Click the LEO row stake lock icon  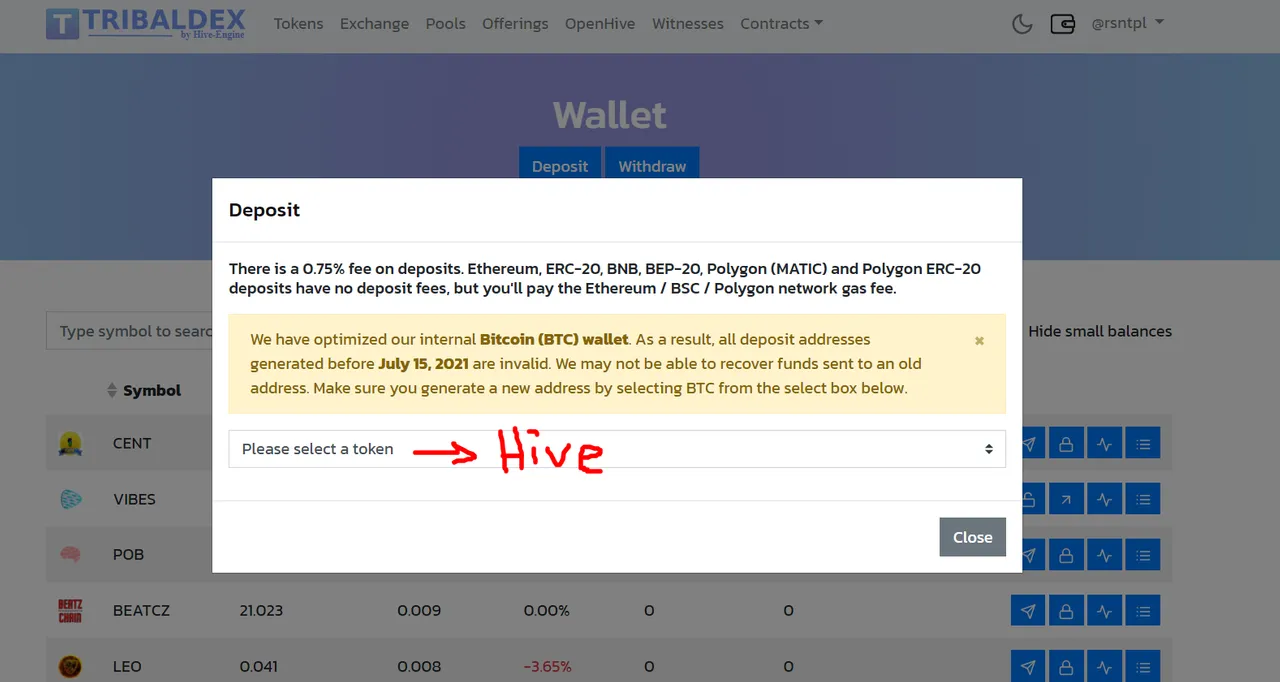pos(1066,666)
